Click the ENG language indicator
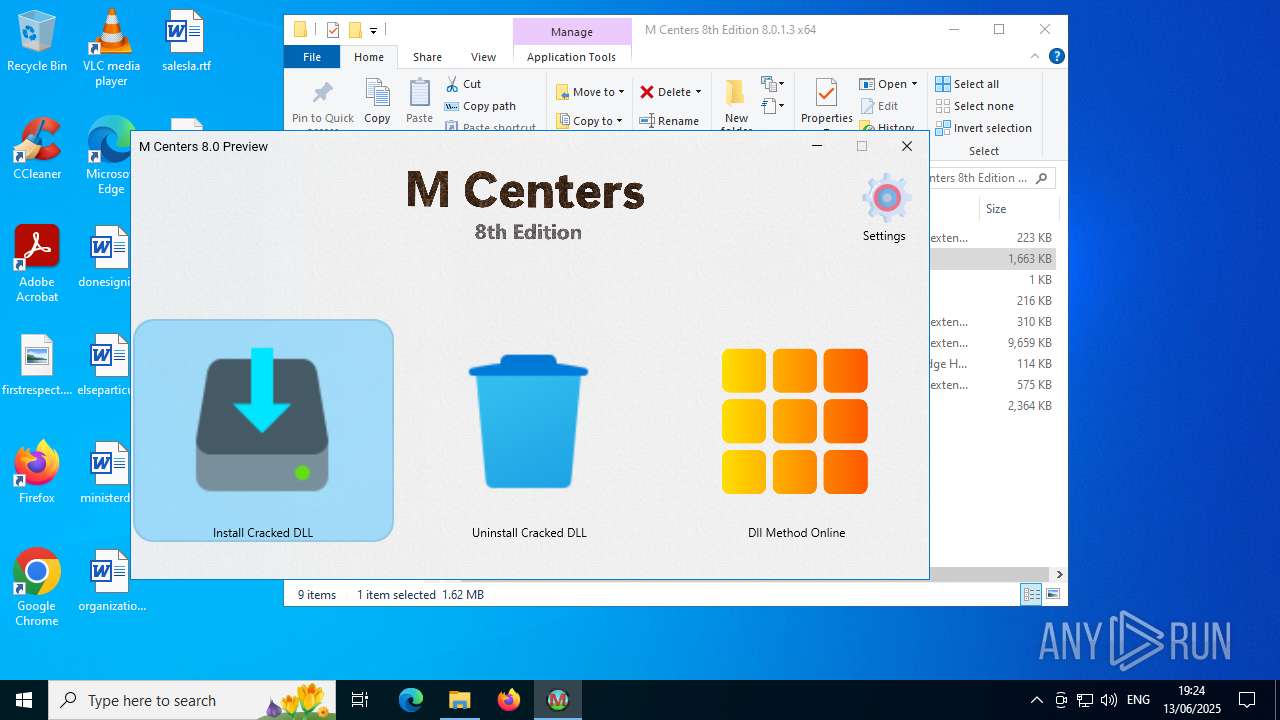Image resolution: width=1280 pixels, height=720 pixels. click(1138, 700)
